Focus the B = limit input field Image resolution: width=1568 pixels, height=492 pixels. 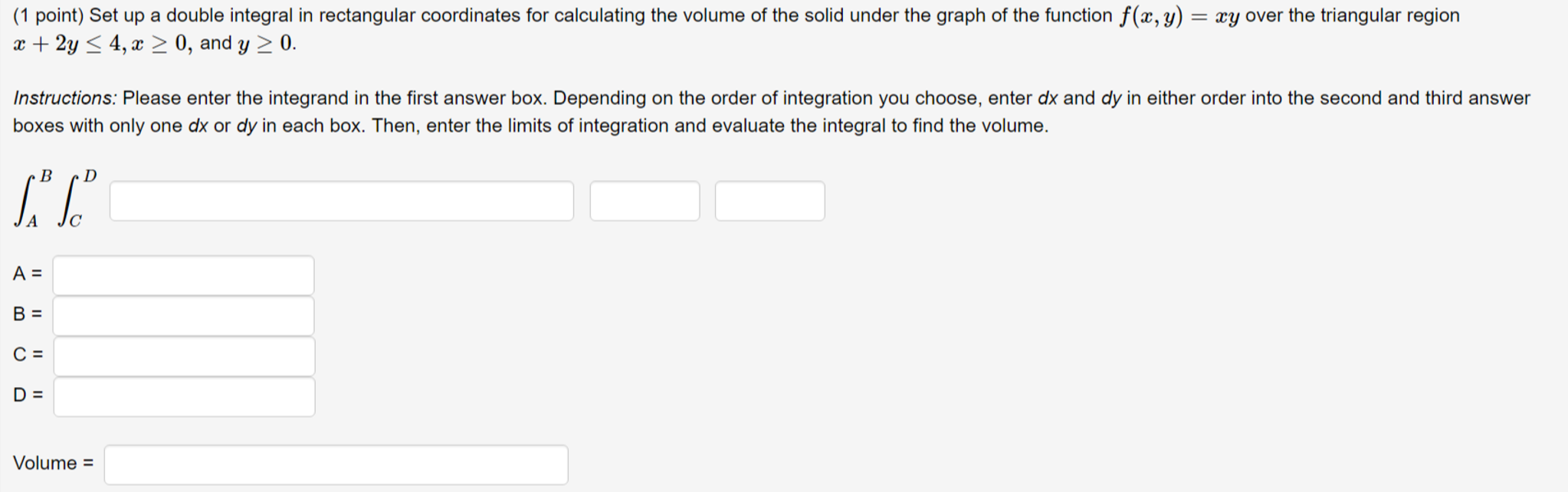point(183,316)
